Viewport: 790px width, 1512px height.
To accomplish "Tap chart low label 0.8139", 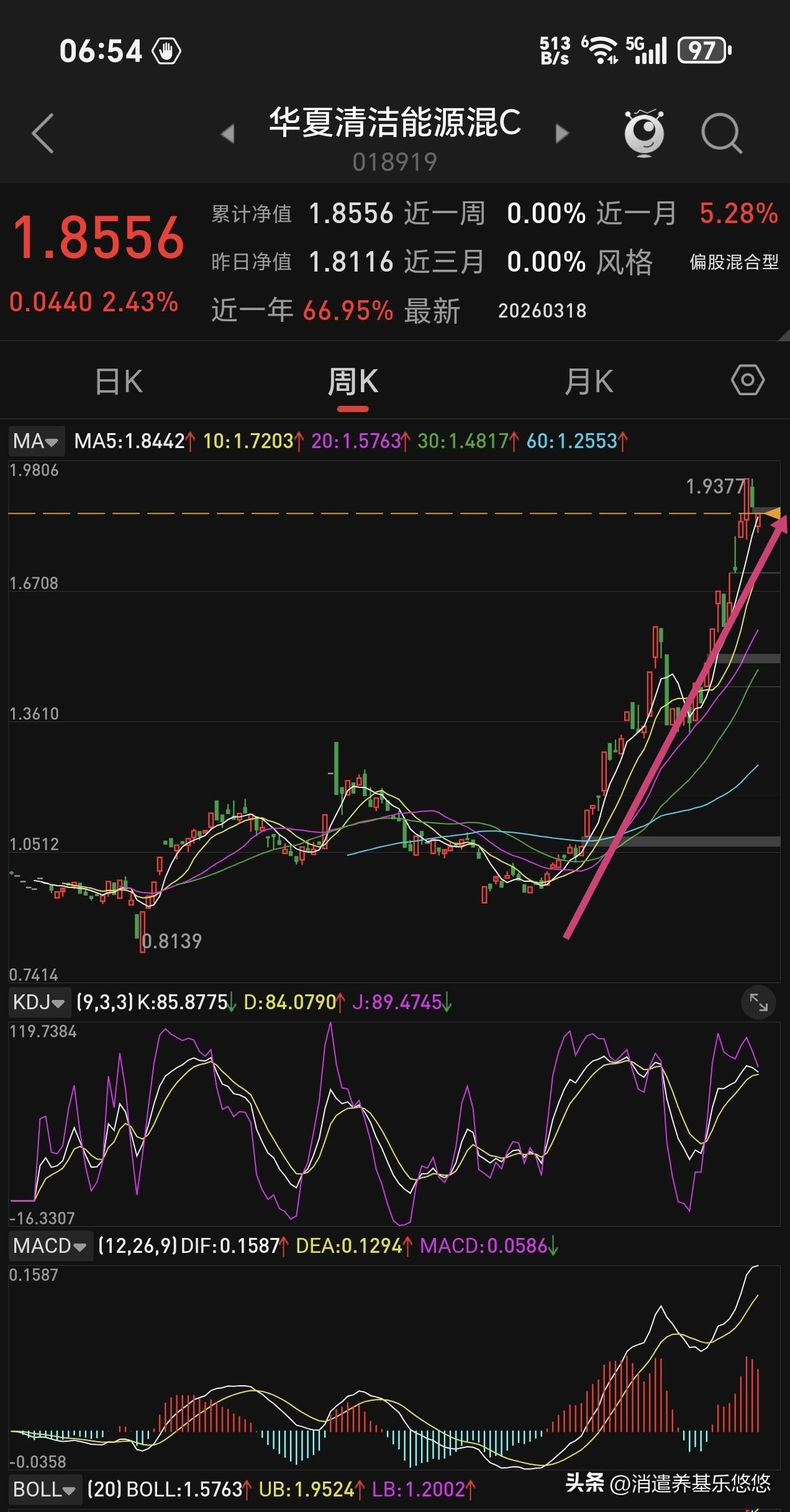I will (x=172, y=941).
